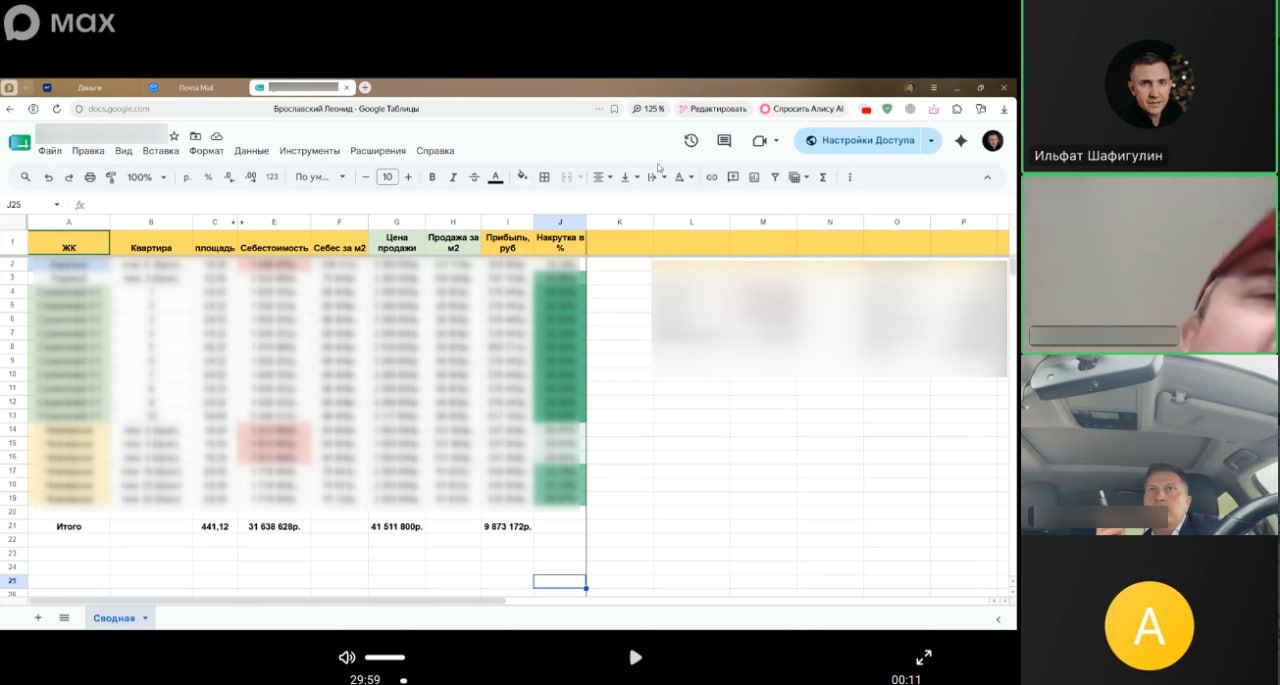The height and width of the screenshot is (685, 1280).
Task: Toggle strikethrough formatting in toolbar
Action: 474,177
